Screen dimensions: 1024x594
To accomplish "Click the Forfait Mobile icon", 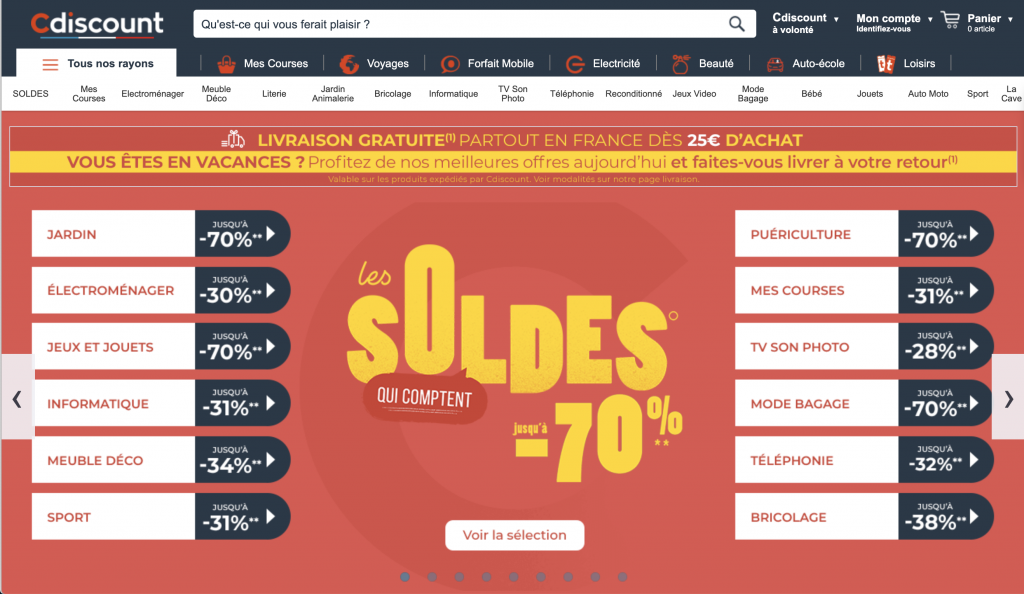I will [x=450, y=64].
